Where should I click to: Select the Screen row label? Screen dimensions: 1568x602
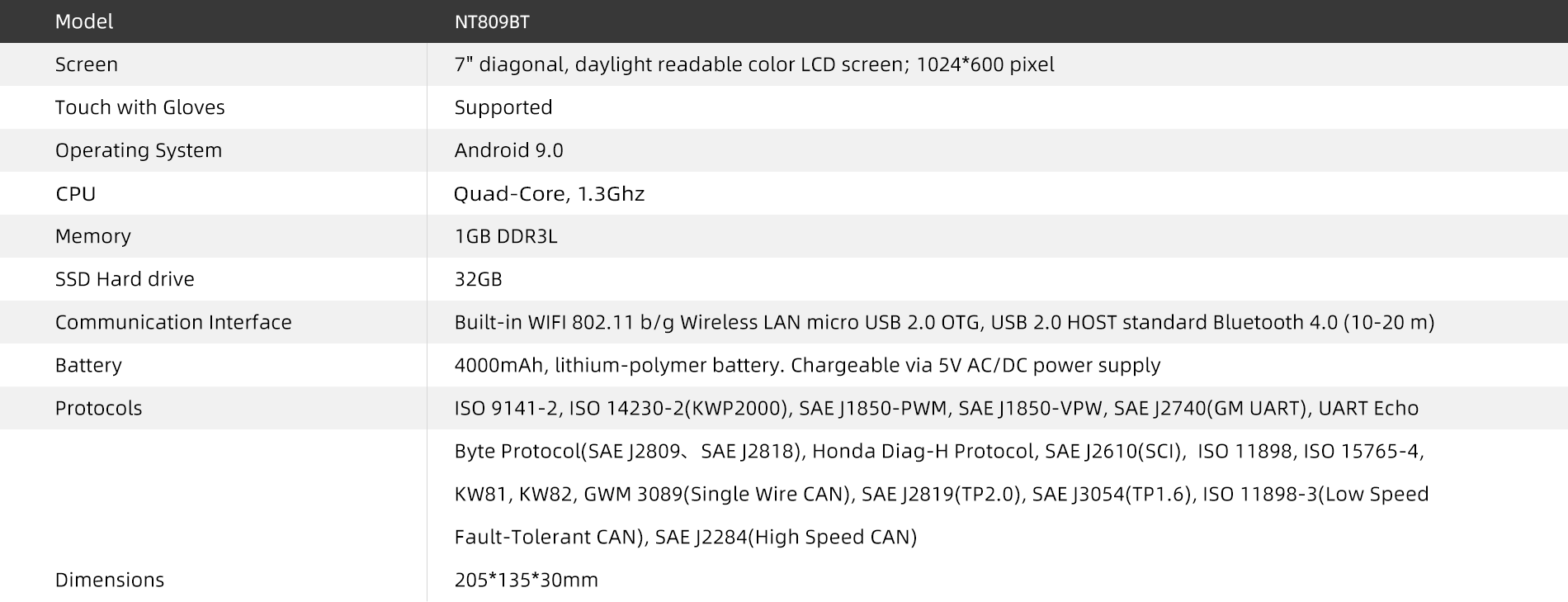coord(87,64)
